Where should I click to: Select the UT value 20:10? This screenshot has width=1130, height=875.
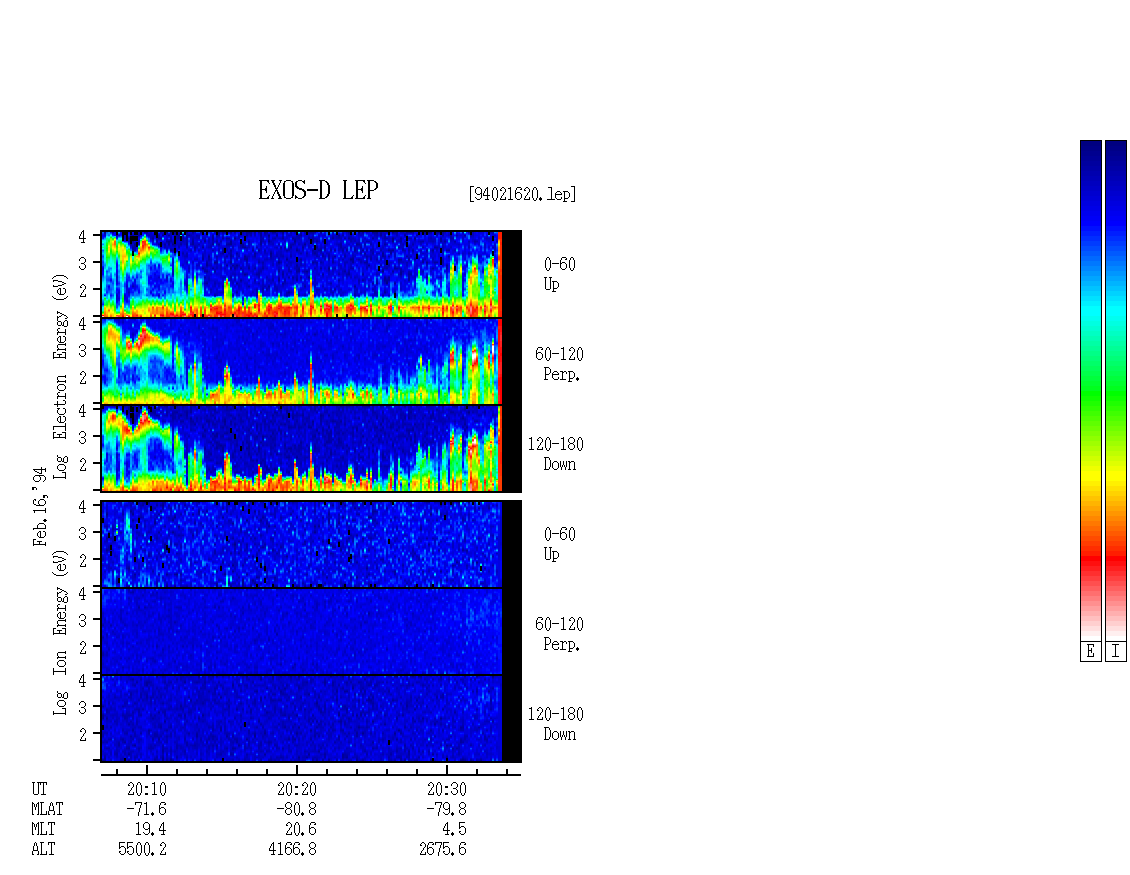(x=146, y=789)
